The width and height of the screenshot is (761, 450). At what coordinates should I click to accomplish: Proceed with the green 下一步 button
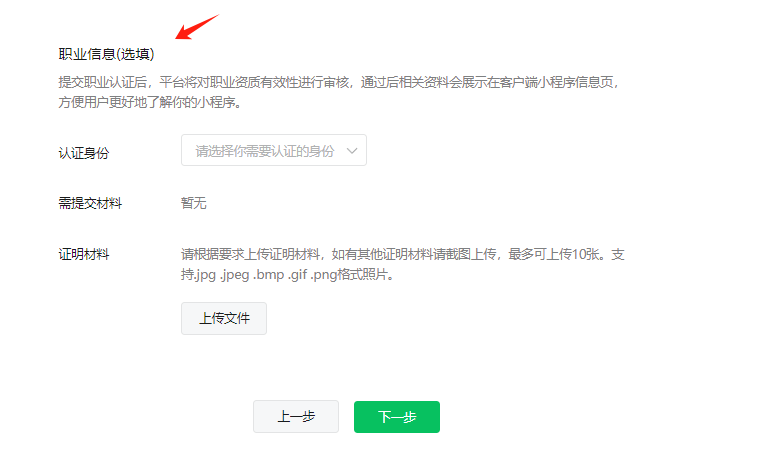[x=397, y=417]
